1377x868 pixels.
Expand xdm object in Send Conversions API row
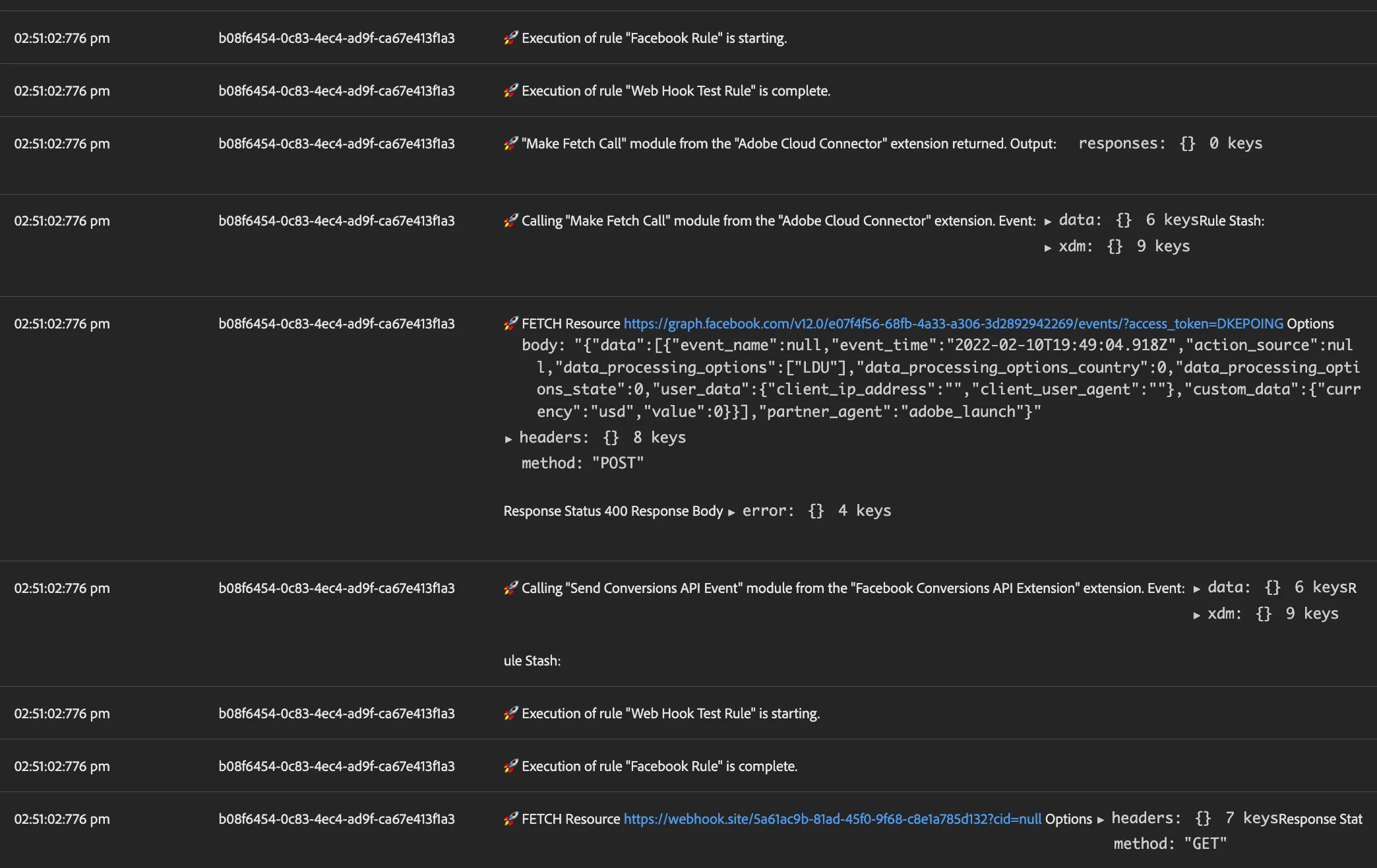(x=1197, y=615)
